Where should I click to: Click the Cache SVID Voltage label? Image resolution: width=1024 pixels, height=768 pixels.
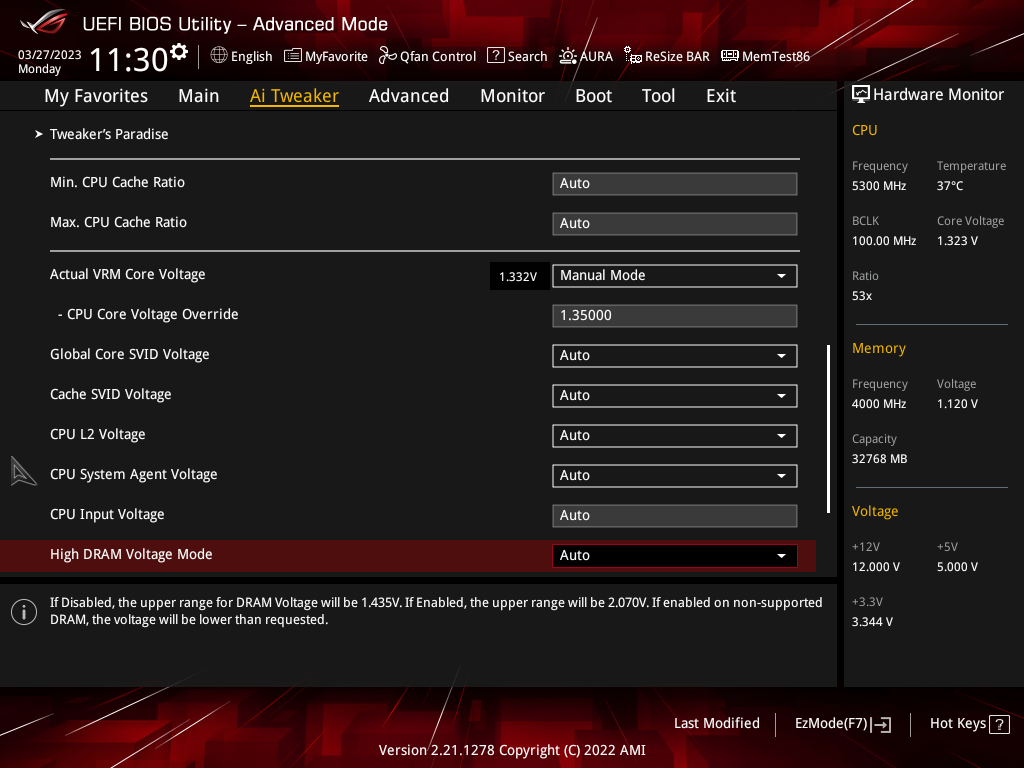pos(111,394)
